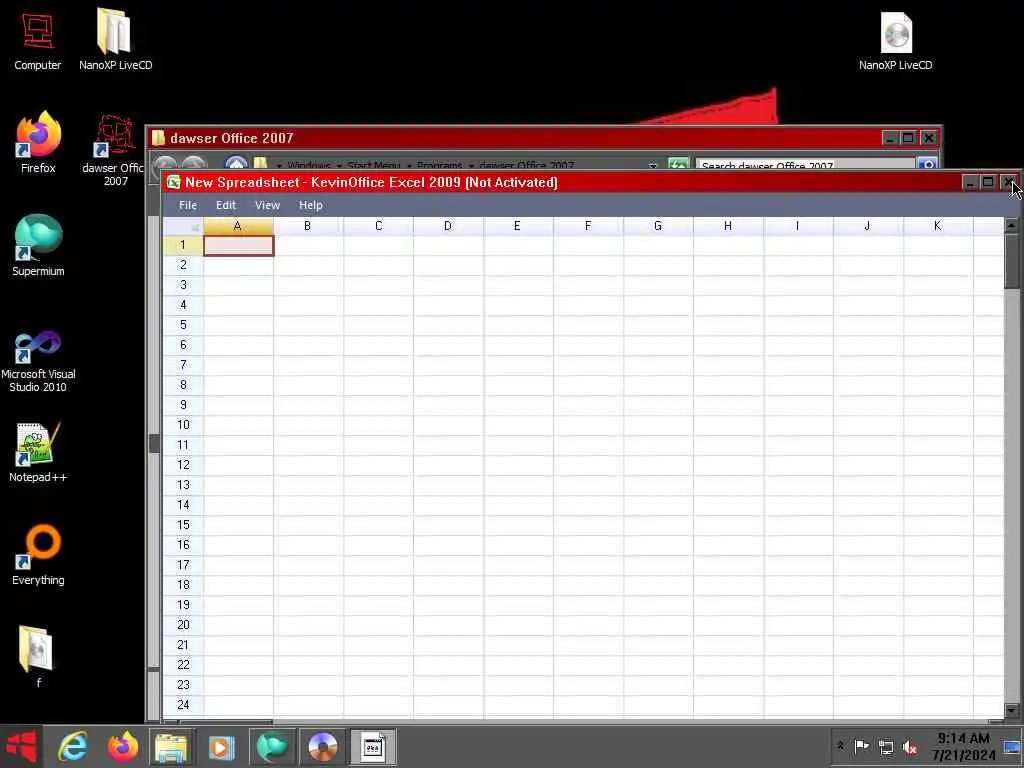Select row 15 header

[x=183, y=525]
